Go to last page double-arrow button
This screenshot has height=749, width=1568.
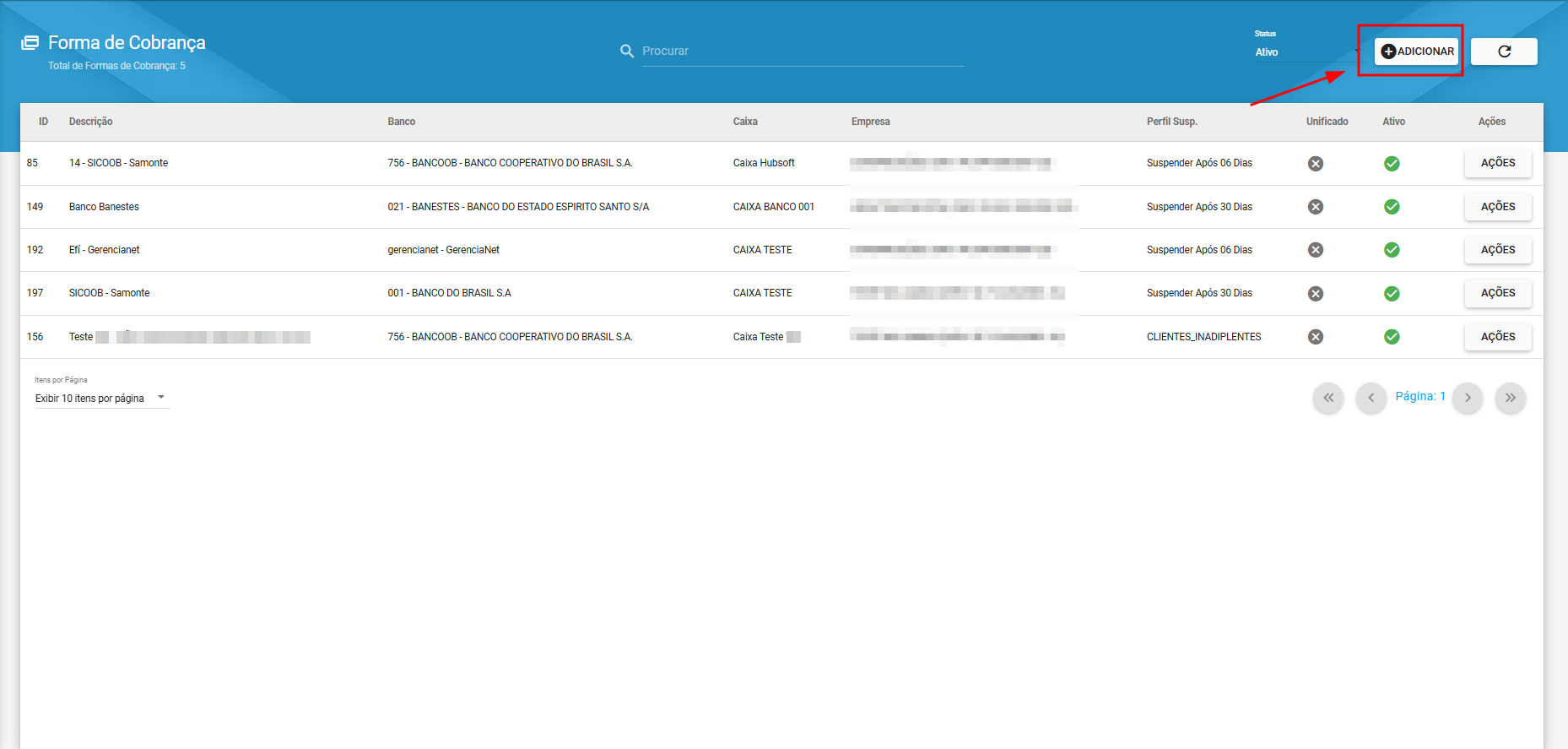click(1510, 398)
